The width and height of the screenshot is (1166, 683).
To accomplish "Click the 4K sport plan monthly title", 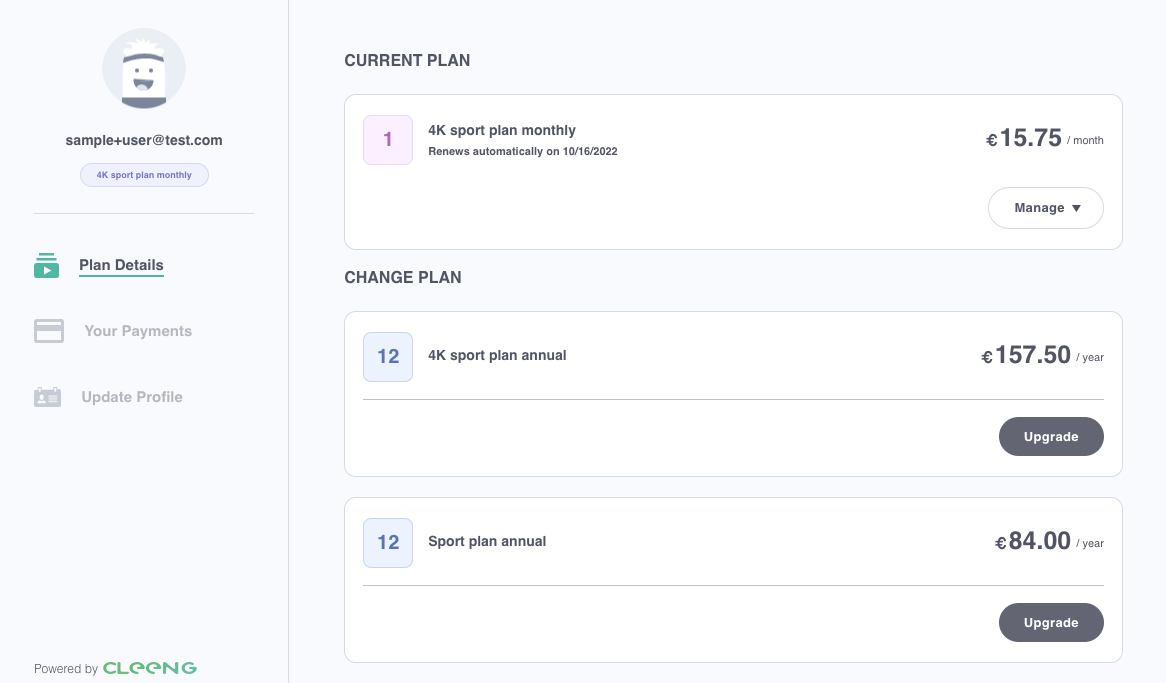I will [502, 130].
